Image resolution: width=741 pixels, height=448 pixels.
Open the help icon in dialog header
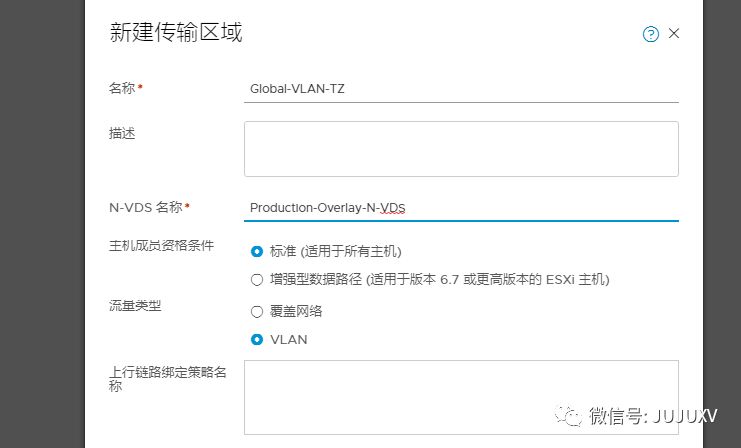click(651, 34)
